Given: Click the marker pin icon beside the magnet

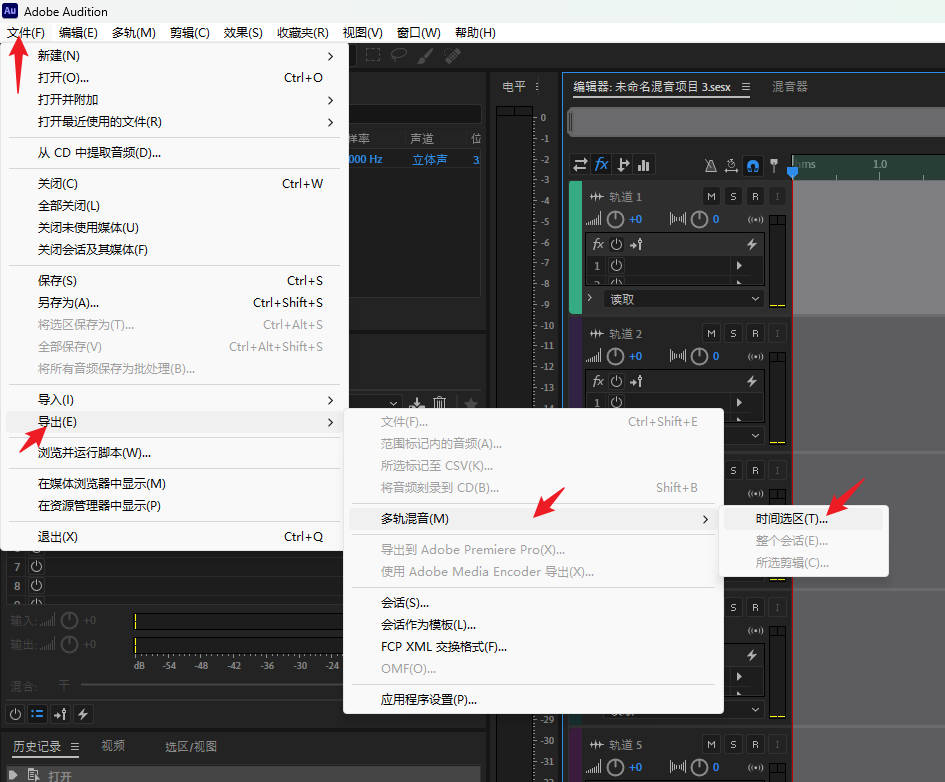Looking at the screenshot, I should click(774, 165).
